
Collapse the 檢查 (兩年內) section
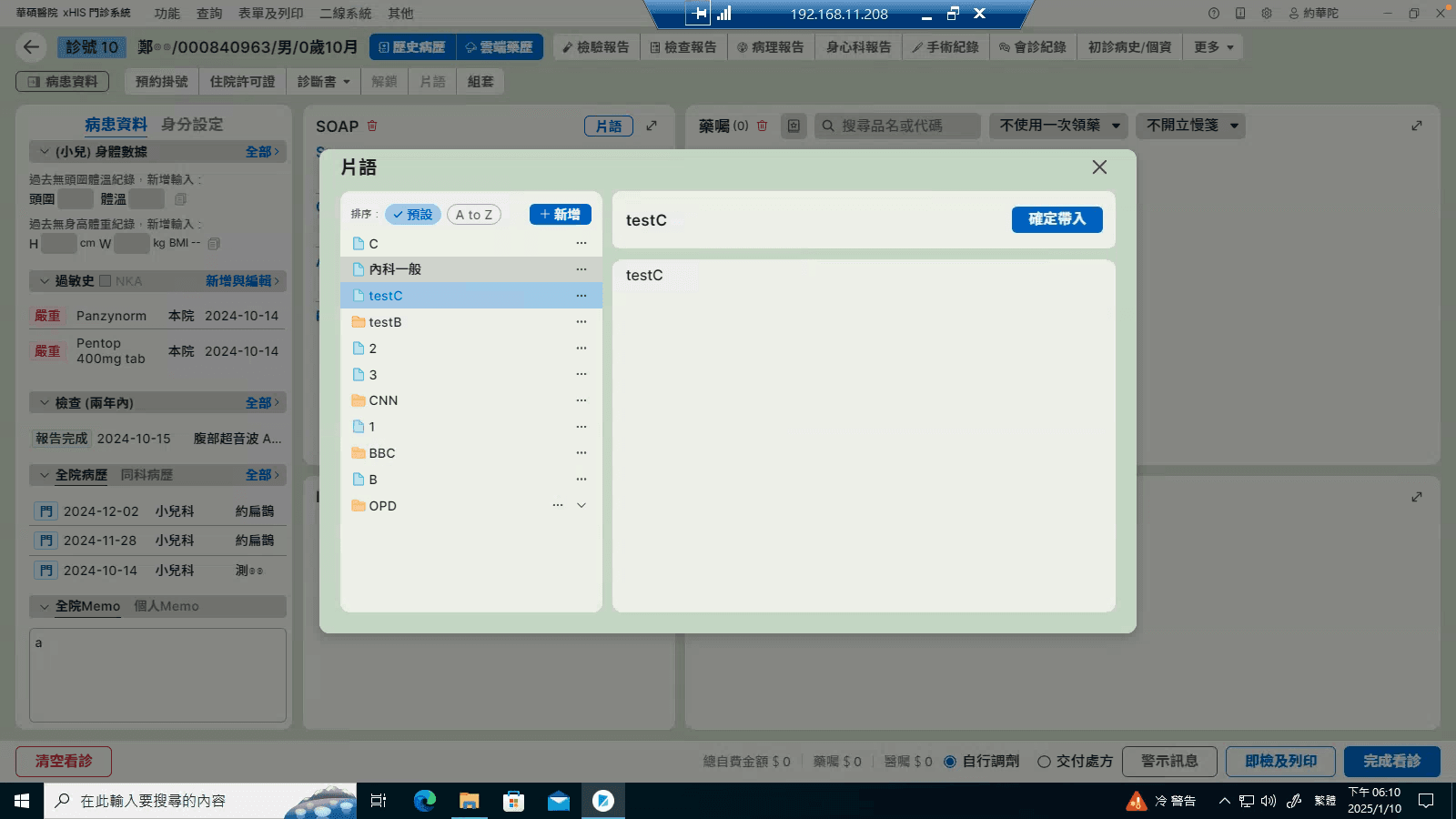click(44, 403)
